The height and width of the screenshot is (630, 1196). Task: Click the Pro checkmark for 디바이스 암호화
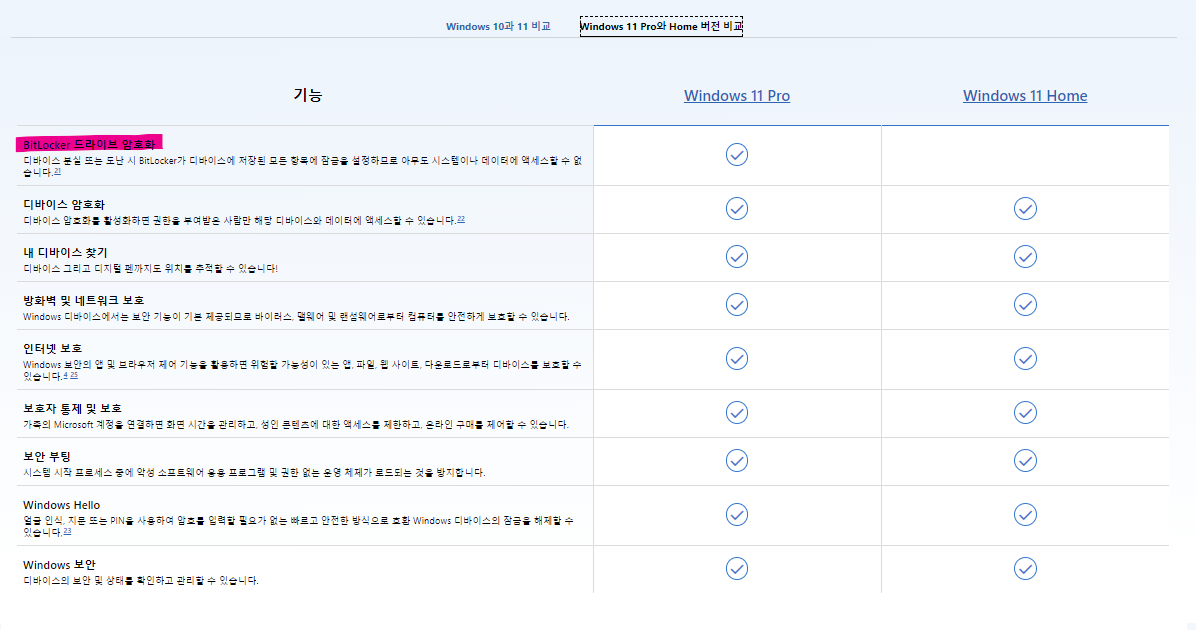[x=737, y=208]
